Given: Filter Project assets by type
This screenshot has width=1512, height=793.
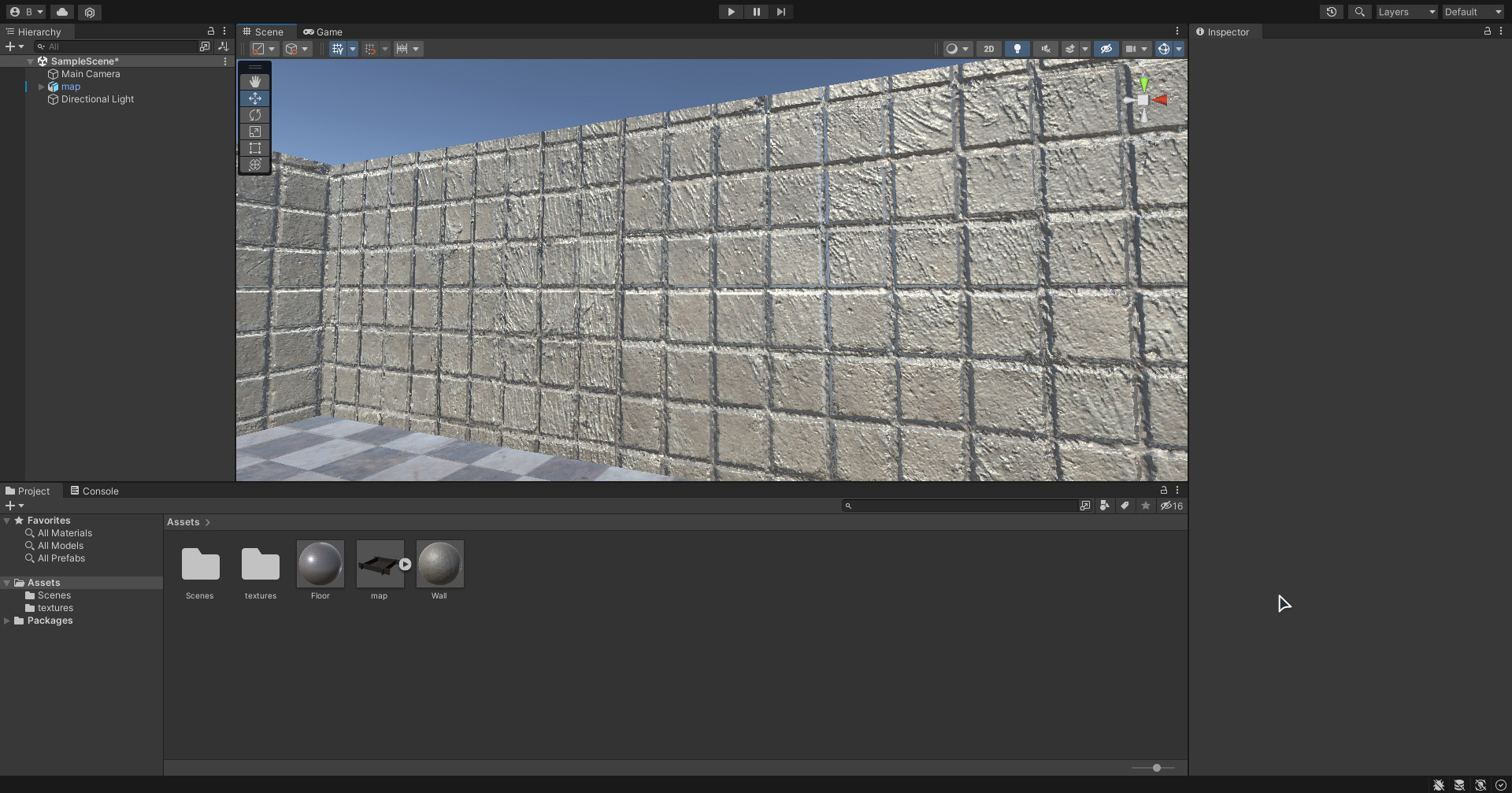Looking at the screenshot, I should pyautogui.click(x=1105, y=506).
